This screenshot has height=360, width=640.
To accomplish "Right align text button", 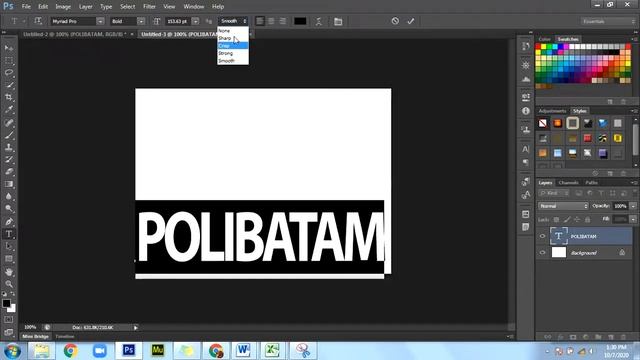I will point(282,21).
